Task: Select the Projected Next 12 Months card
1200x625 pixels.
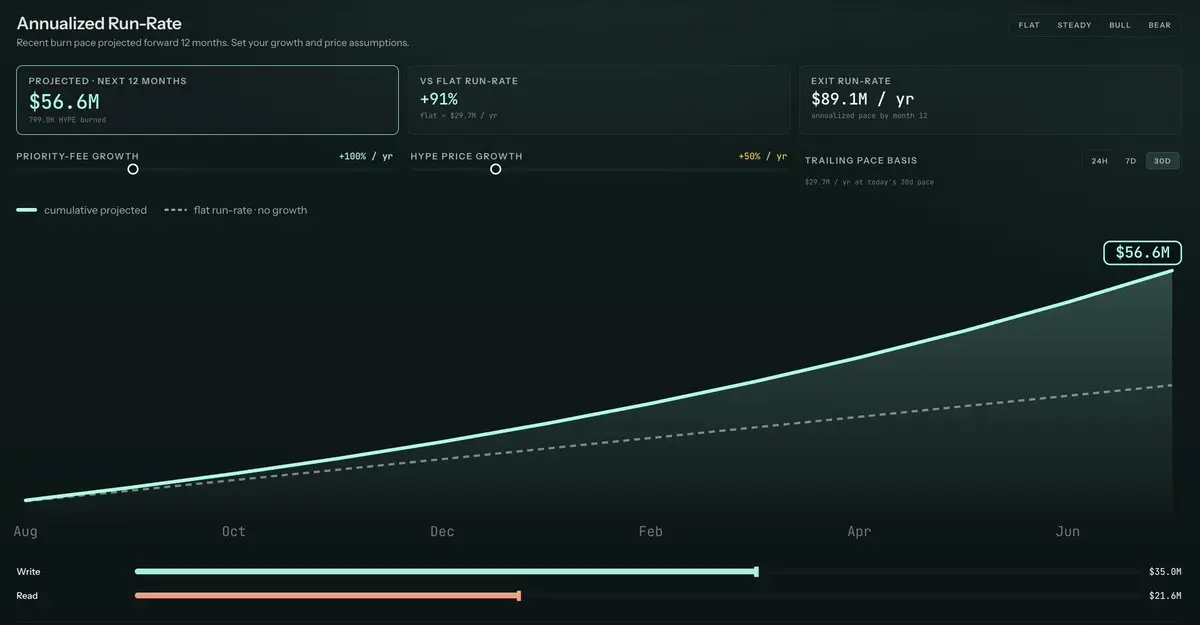Action: 207,100
